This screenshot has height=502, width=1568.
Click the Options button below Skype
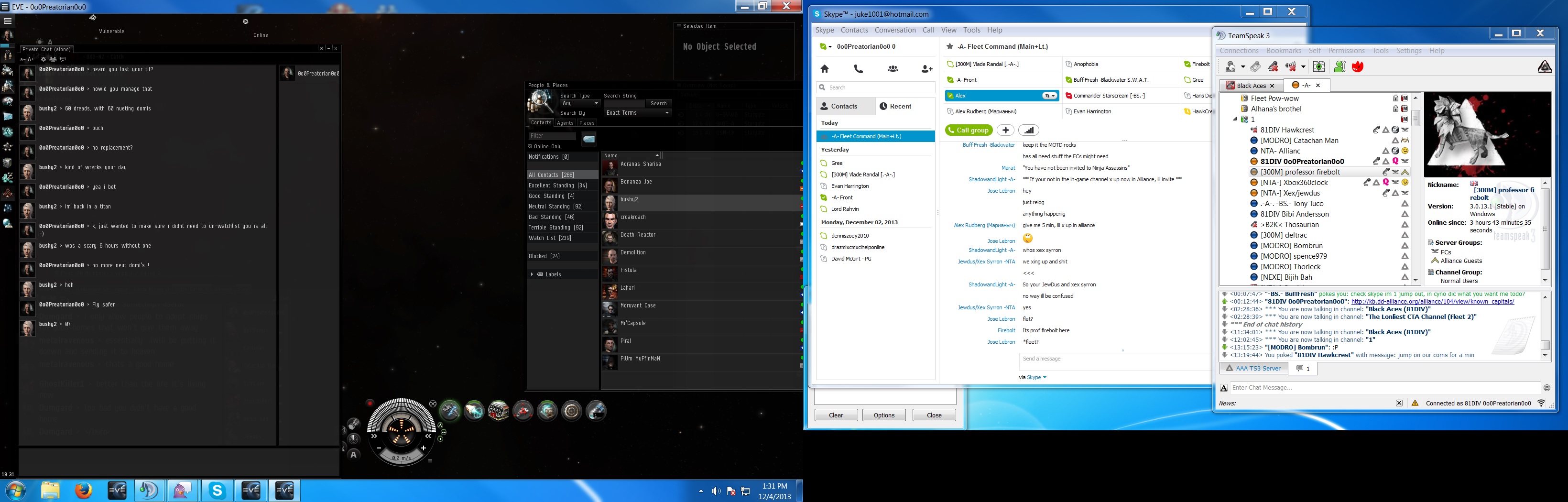(884, 415)
